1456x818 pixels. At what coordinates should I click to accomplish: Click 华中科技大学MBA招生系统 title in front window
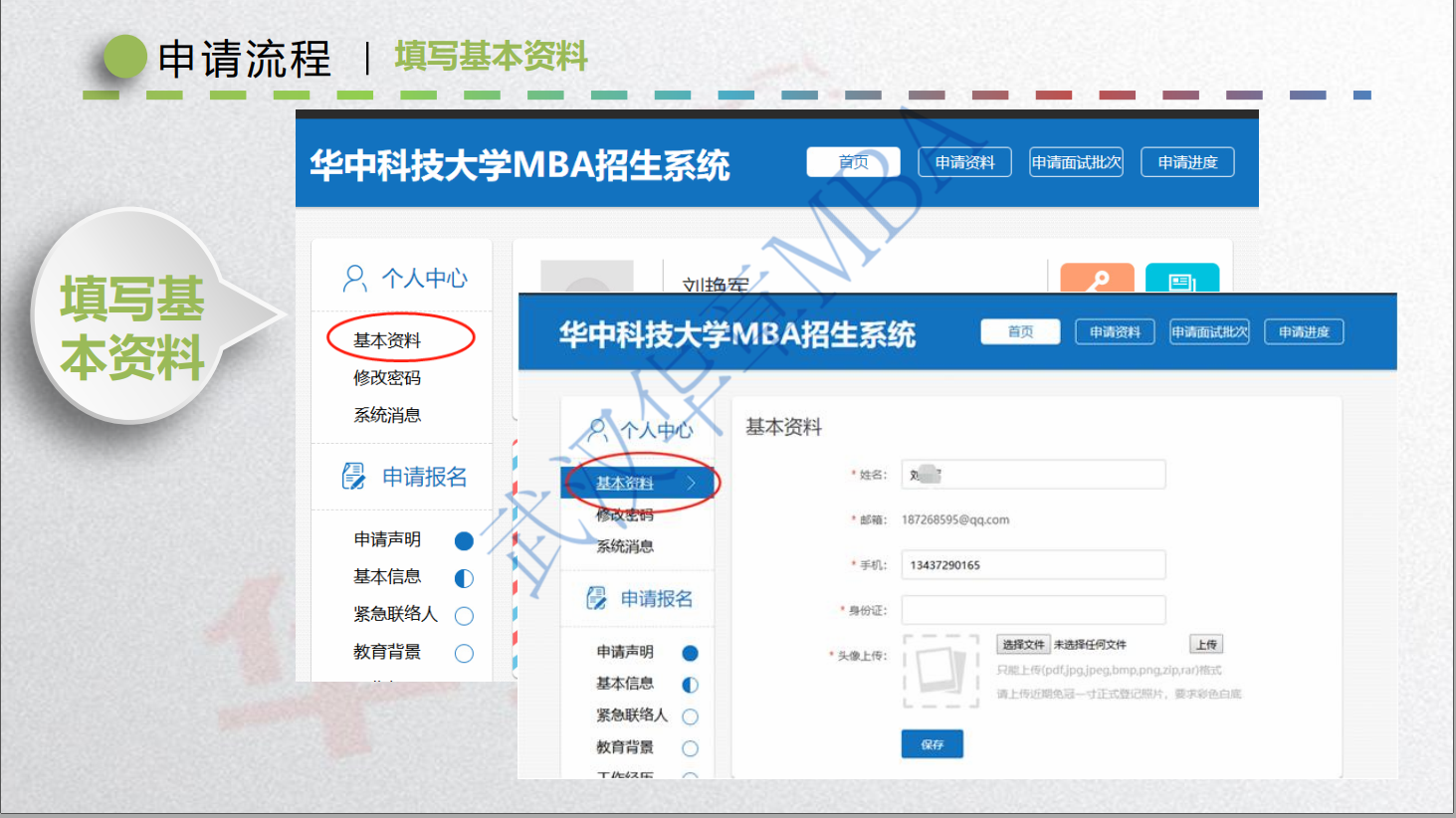(736, 334)
